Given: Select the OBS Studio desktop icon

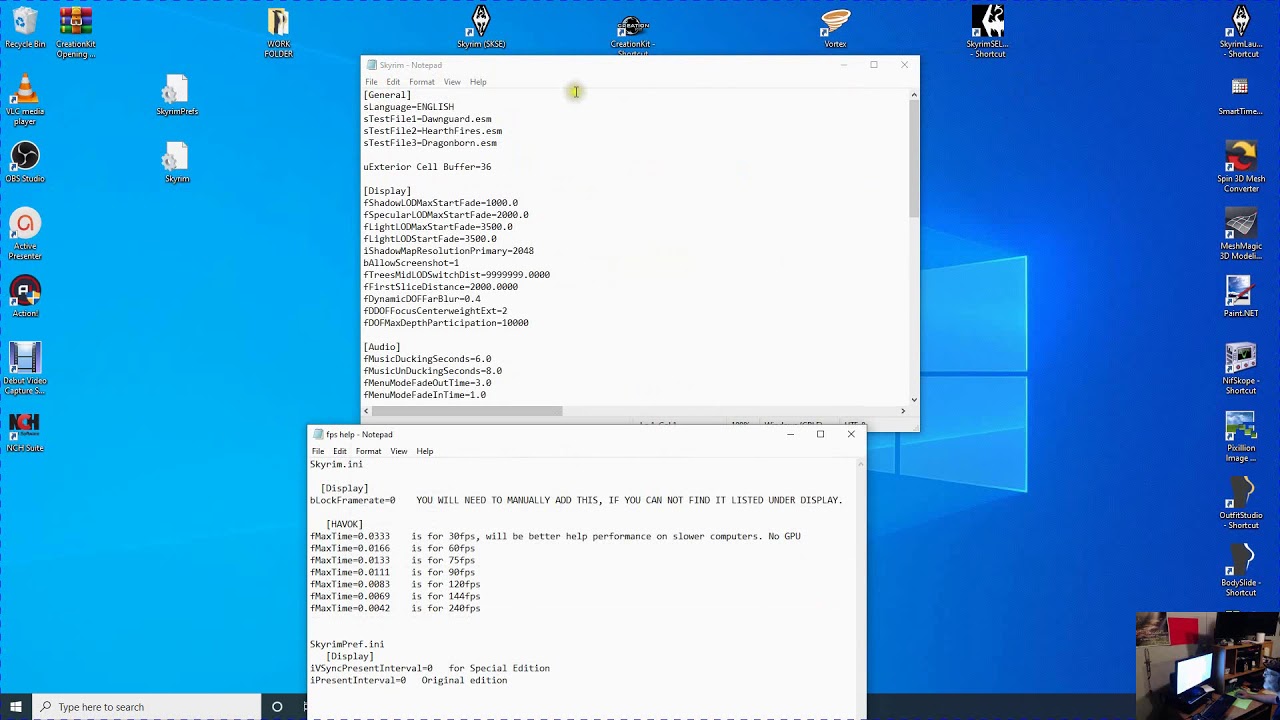Looking at the screenshot, I should tap(25, 163).
